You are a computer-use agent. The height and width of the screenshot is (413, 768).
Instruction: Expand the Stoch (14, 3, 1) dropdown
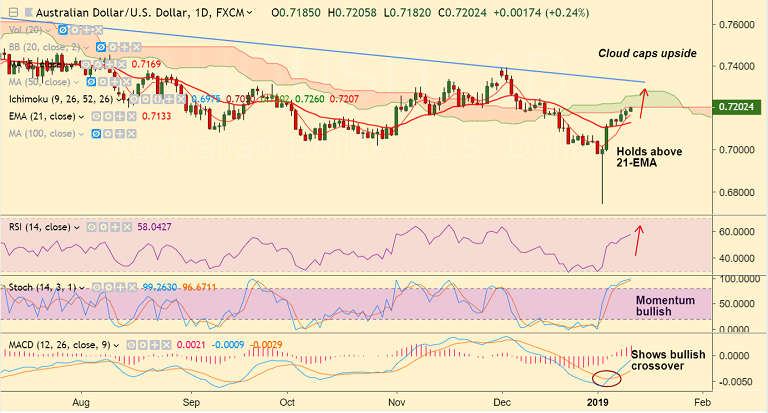82,288
